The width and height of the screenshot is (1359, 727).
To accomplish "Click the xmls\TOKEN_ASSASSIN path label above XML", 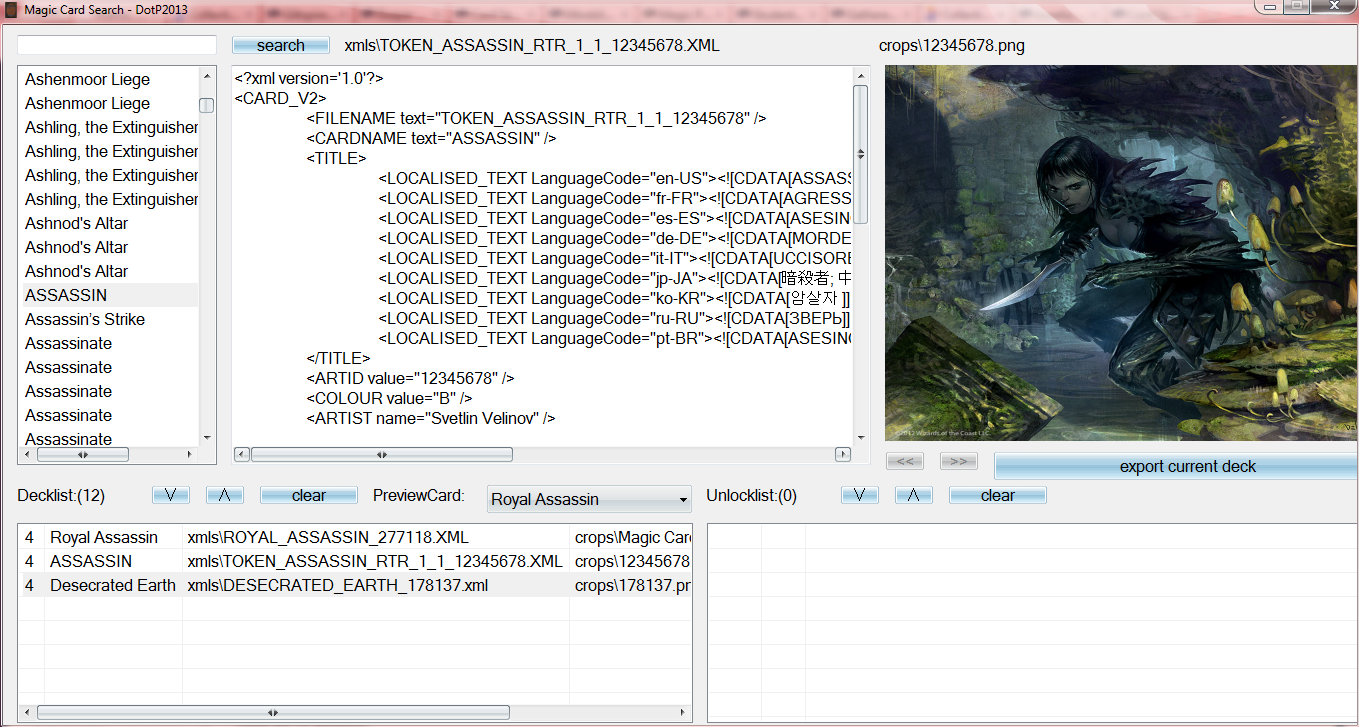I will pos(532,45).
